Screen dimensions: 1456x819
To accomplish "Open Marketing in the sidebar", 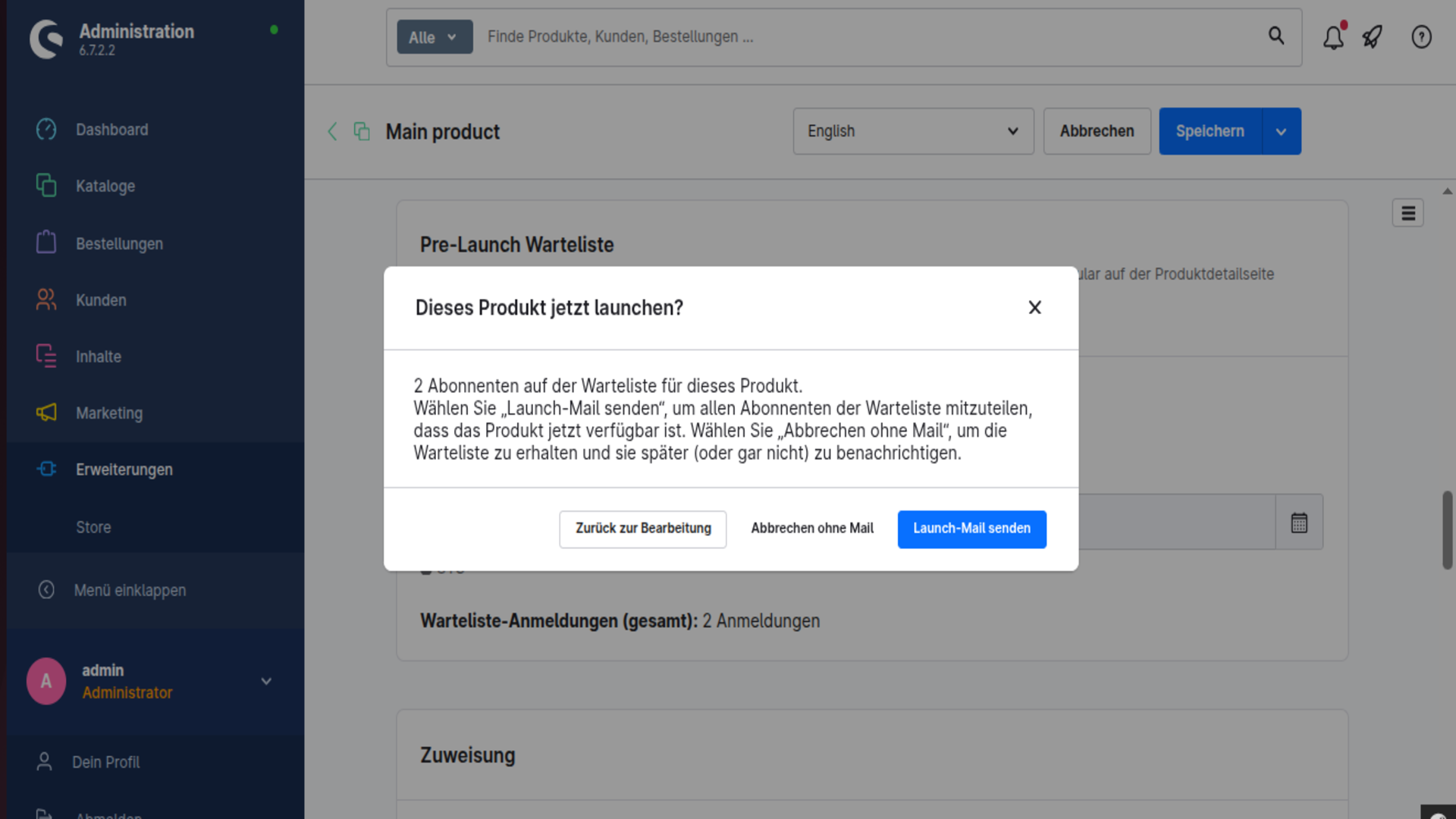I will pyautogui.click(x=109, y=413).
